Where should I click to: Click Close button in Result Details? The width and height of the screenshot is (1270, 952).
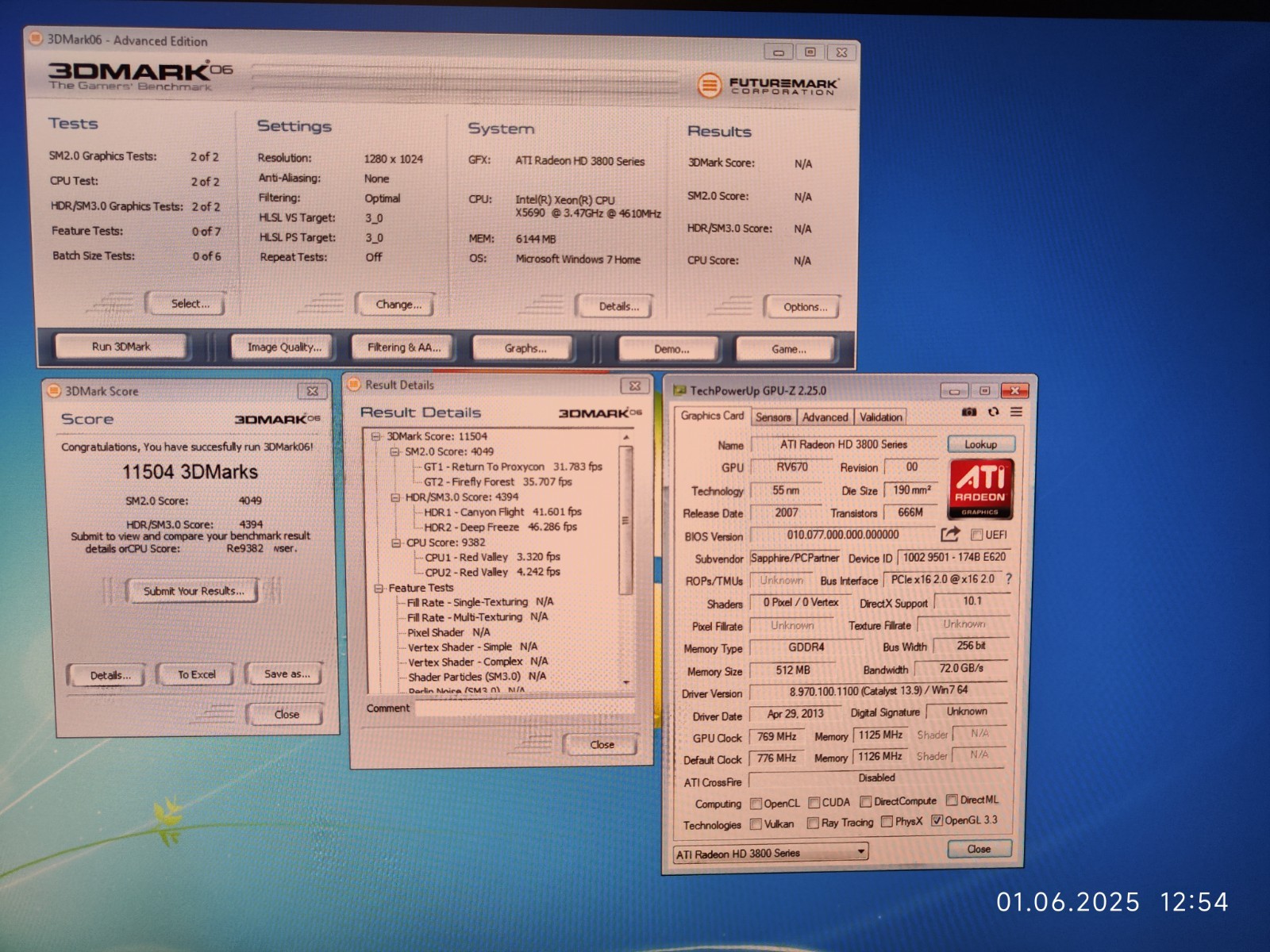[x=602, y=744]
